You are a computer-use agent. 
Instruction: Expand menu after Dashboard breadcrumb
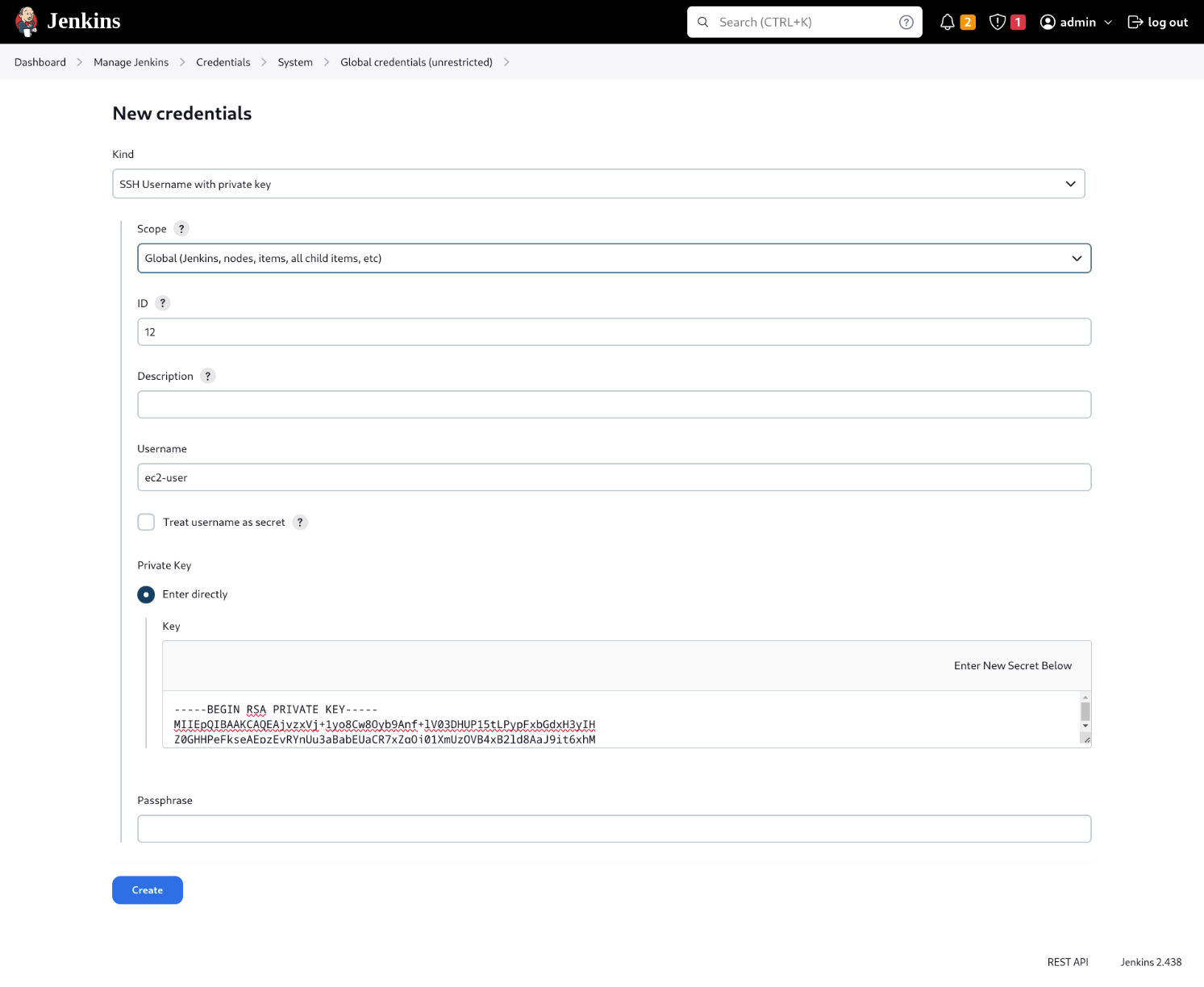(x=80, y=62)
